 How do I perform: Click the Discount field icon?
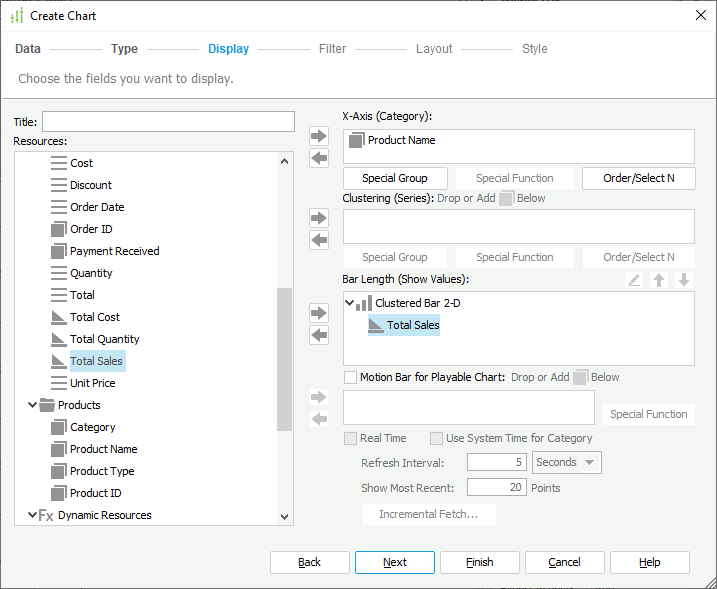(59, 185)
